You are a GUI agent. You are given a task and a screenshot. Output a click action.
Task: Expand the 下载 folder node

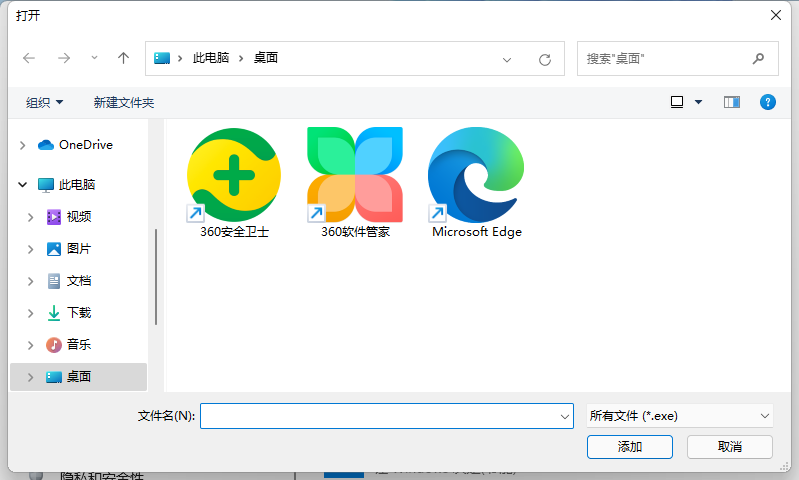coord(31,313)
